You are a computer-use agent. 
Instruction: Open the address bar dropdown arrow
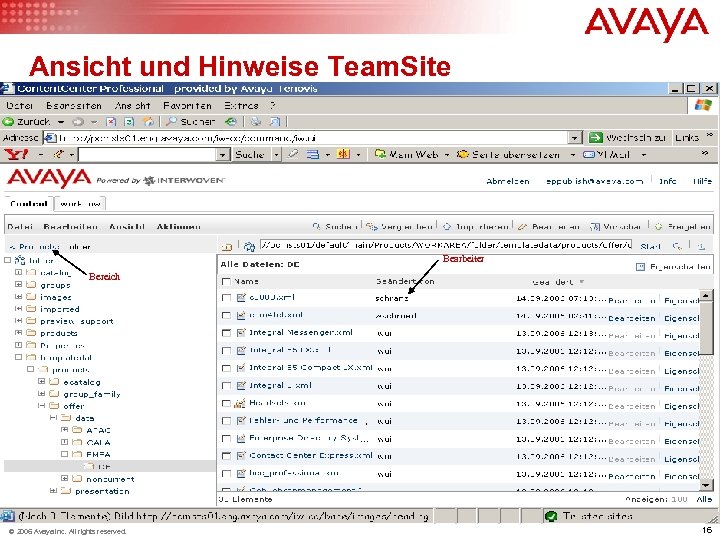tap(574, 138)
